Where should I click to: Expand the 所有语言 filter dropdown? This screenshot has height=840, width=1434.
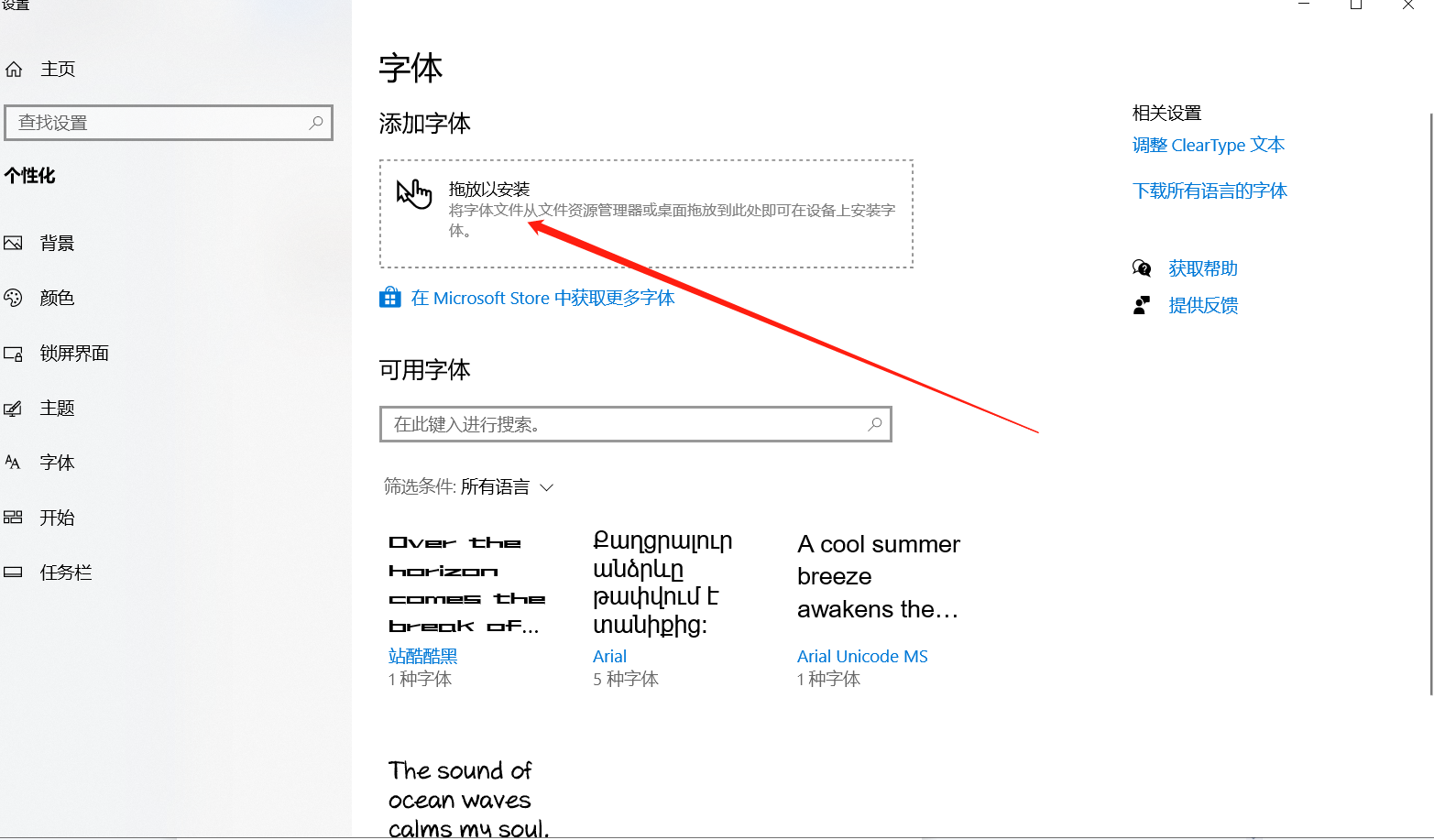pyautogui.click(x=508, y=486)
